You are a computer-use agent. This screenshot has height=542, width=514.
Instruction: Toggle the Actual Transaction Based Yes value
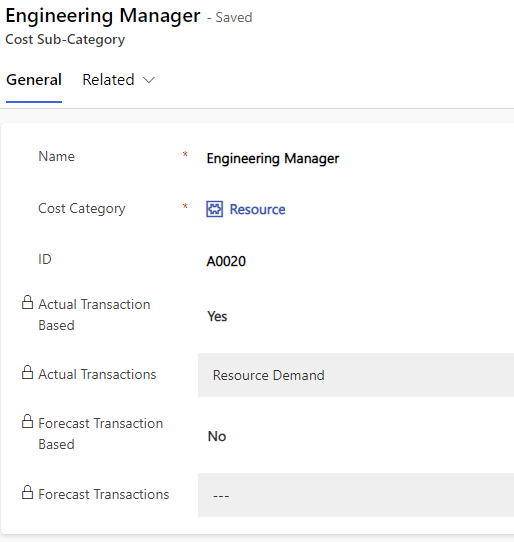pyautogui.click(x=217, y=316)
